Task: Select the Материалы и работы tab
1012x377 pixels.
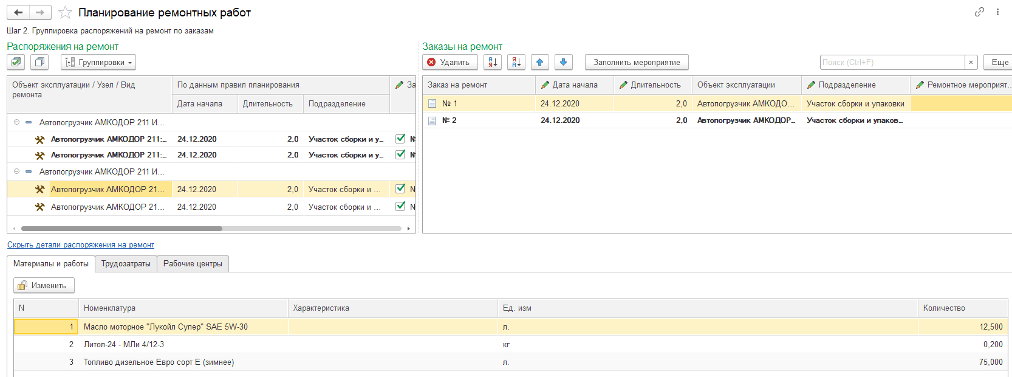Action: pos(51,263)
